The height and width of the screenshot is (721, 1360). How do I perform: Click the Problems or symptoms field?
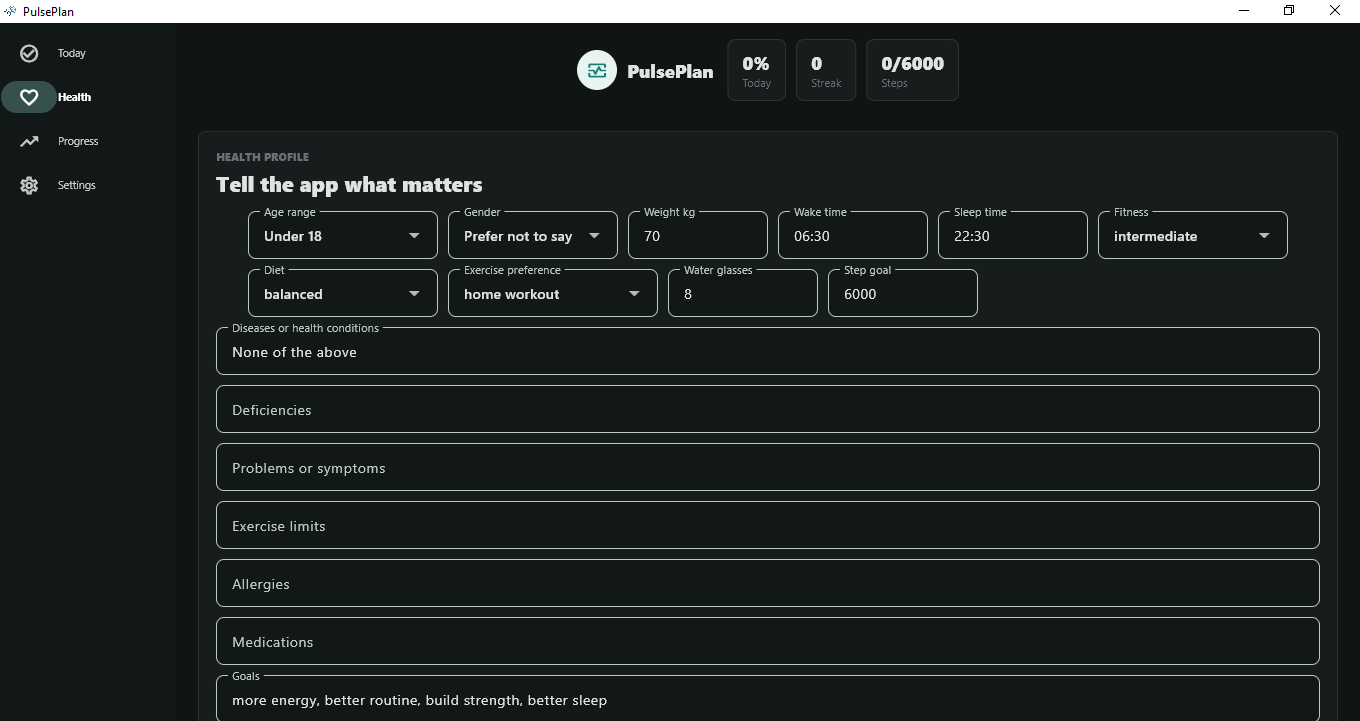point(768,467)
